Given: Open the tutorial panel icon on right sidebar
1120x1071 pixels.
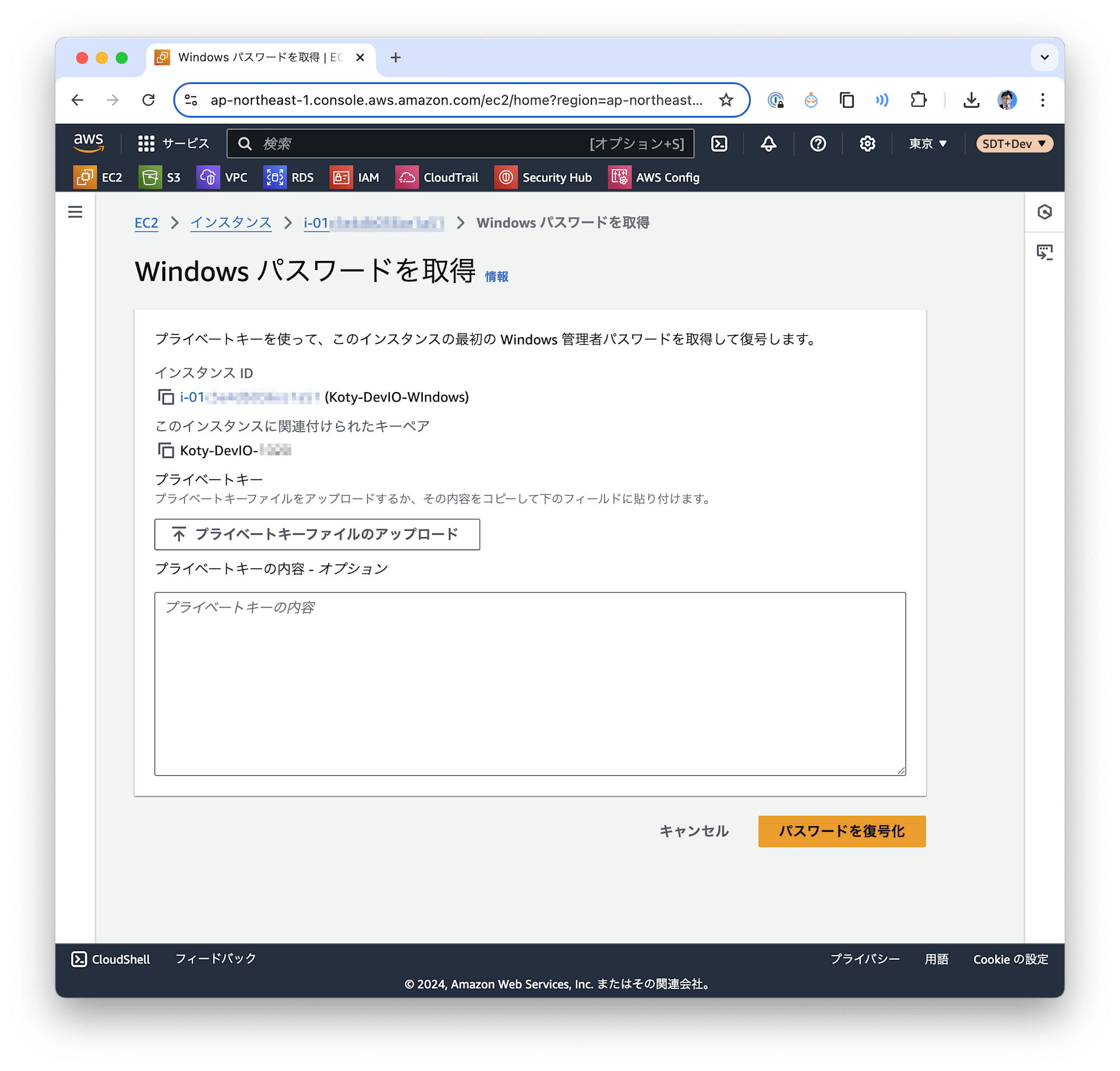Looking at the screenshot, I should pyautogui.click(x=1044, y=252).
